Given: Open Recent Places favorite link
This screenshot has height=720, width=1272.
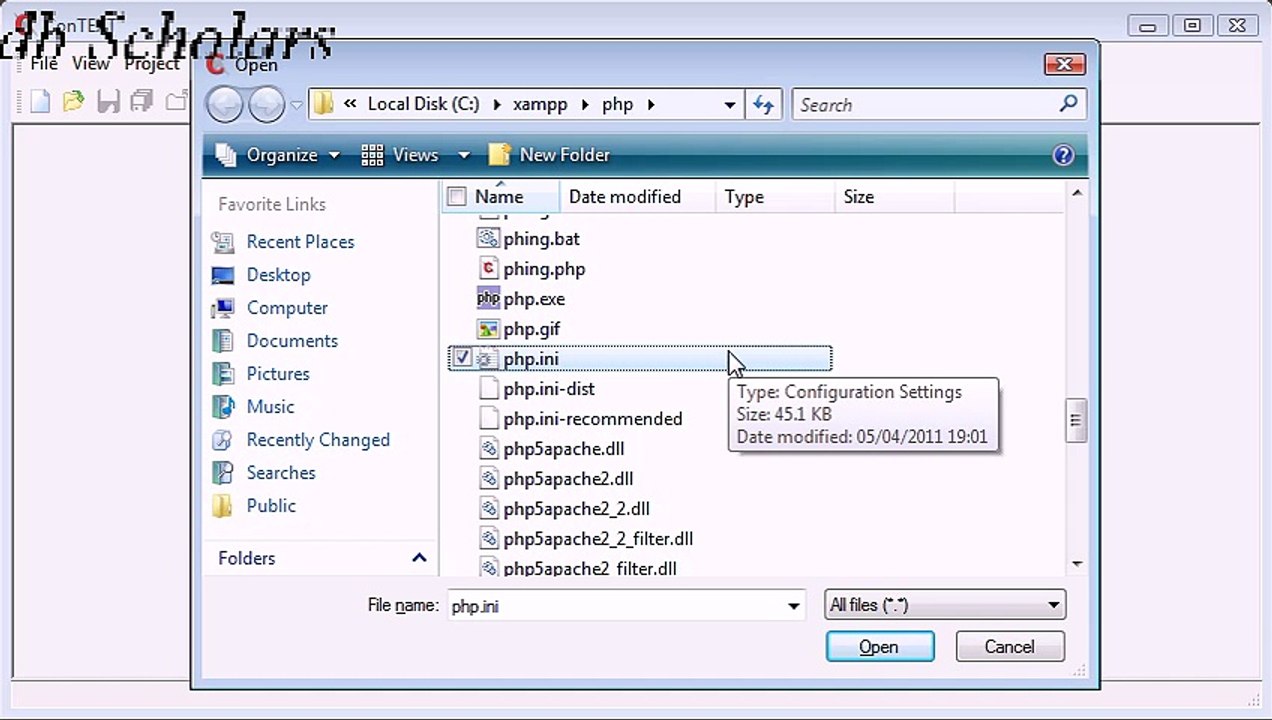Looking at the screenshot, I should pos(300,242).
